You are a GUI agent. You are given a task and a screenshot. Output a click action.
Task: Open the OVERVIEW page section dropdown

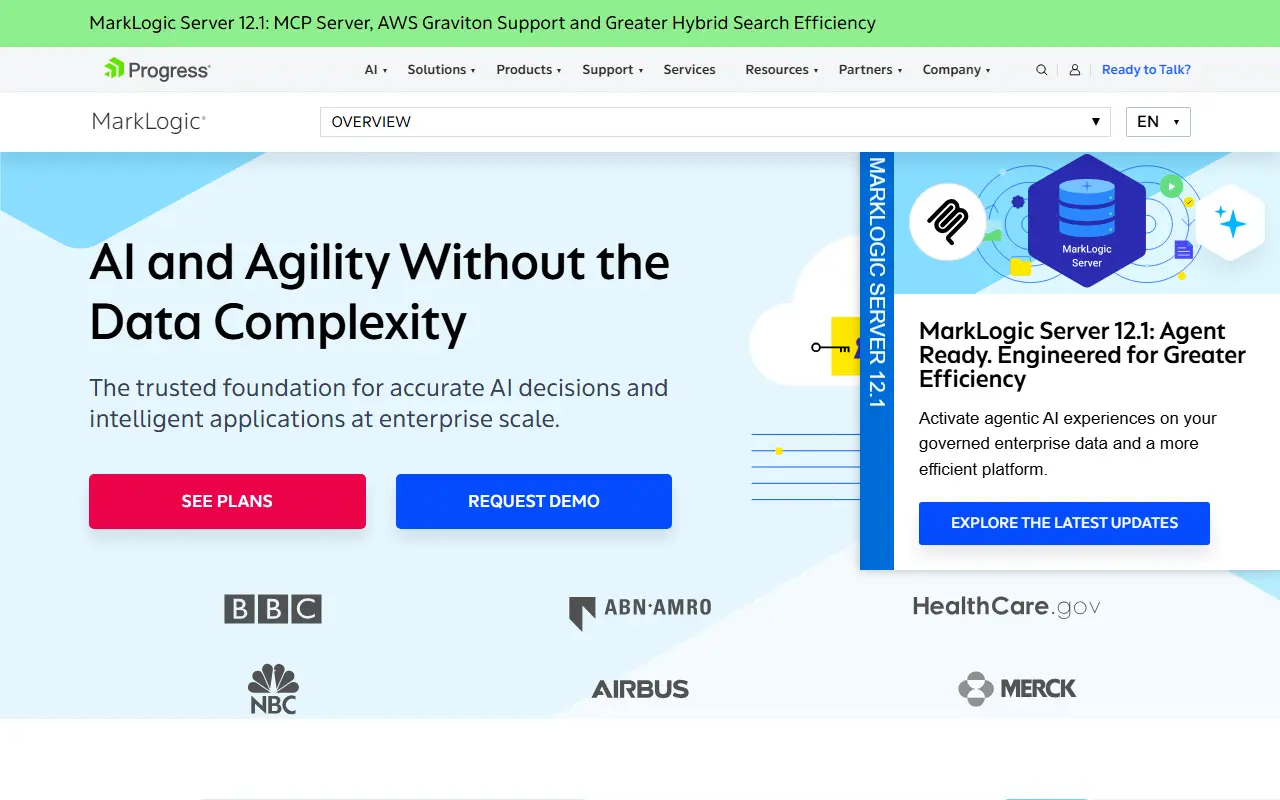(715, 122)
